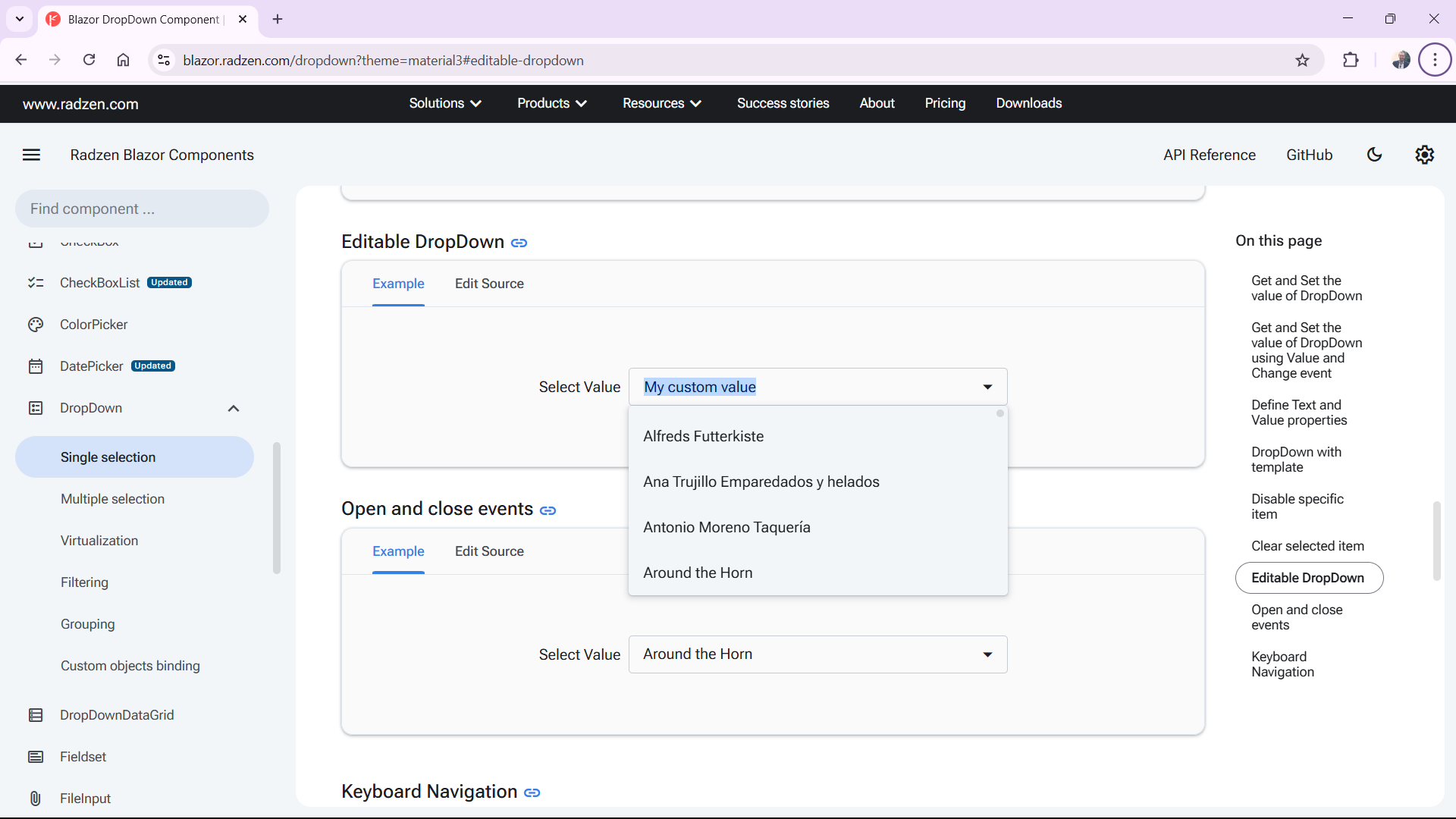Bookmark this page with the star icon
The width and height of the screenshot is (1456, 819).
tap(1302, 61)
